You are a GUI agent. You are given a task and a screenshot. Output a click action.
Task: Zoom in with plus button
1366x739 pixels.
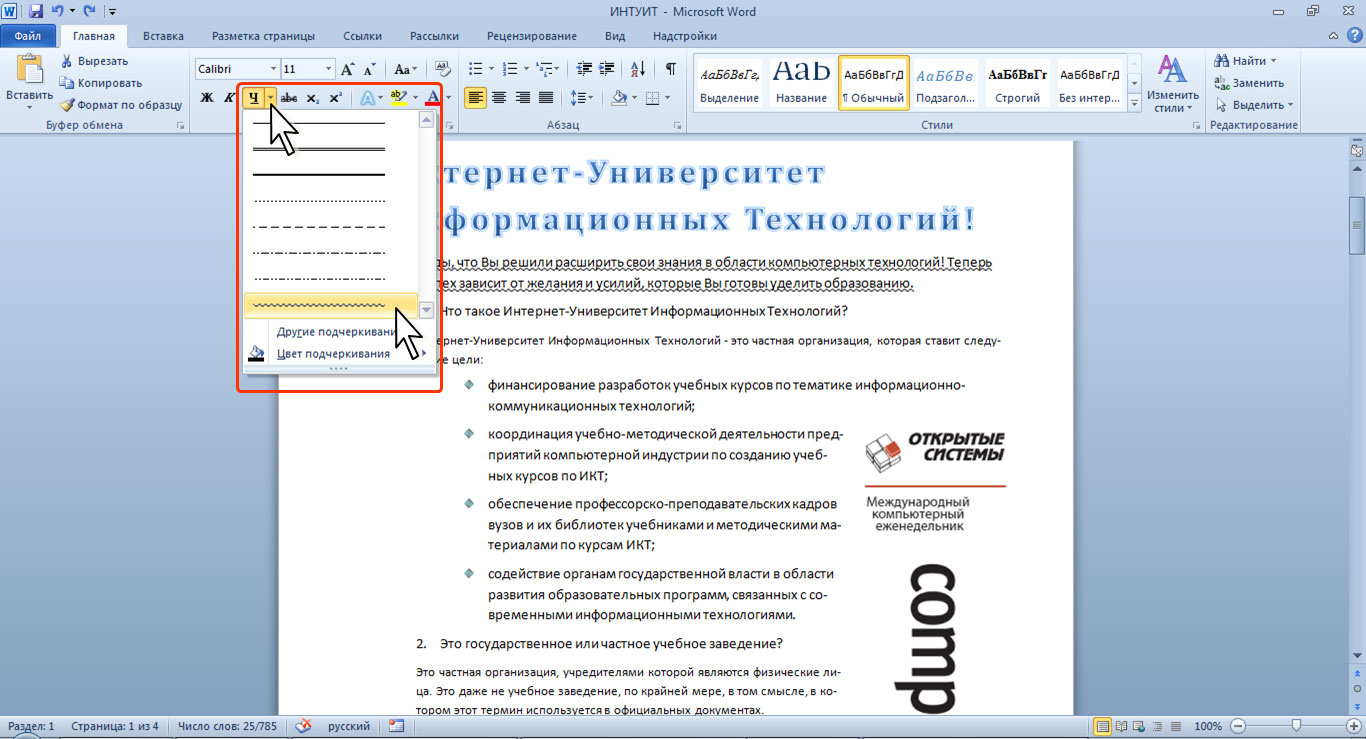pos(1353,726)
